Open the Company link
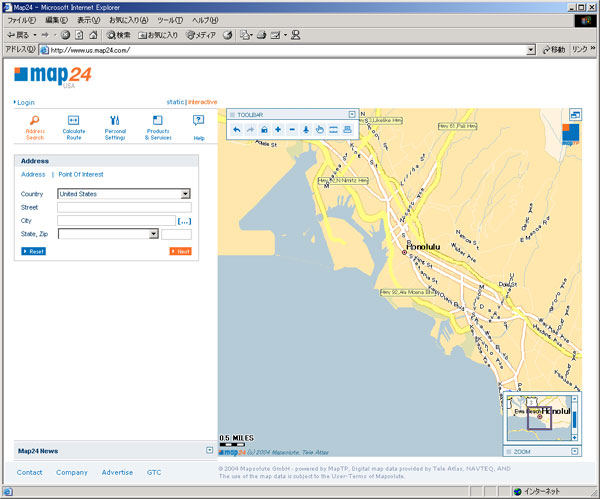This screenshot has width=600, height=499. pos(72,472)
